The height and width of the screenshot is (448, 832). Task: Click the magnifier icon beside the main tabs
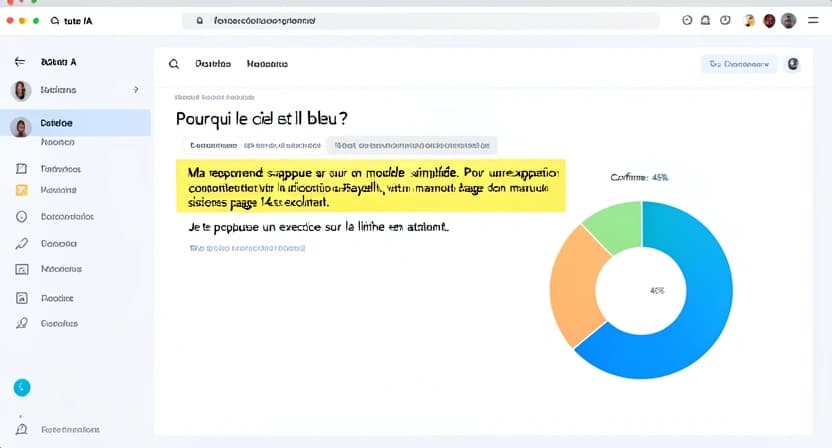[174, 64]
